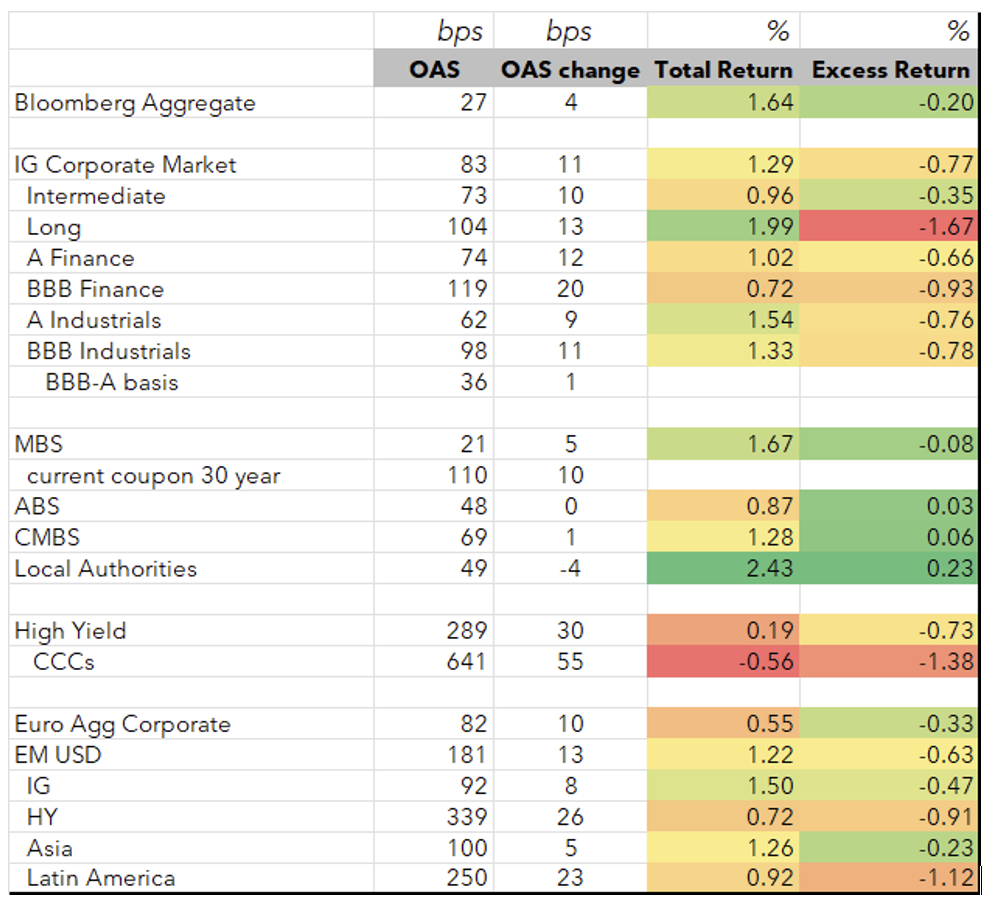Click the BBB-A basis row label

[x=112, y=381]
